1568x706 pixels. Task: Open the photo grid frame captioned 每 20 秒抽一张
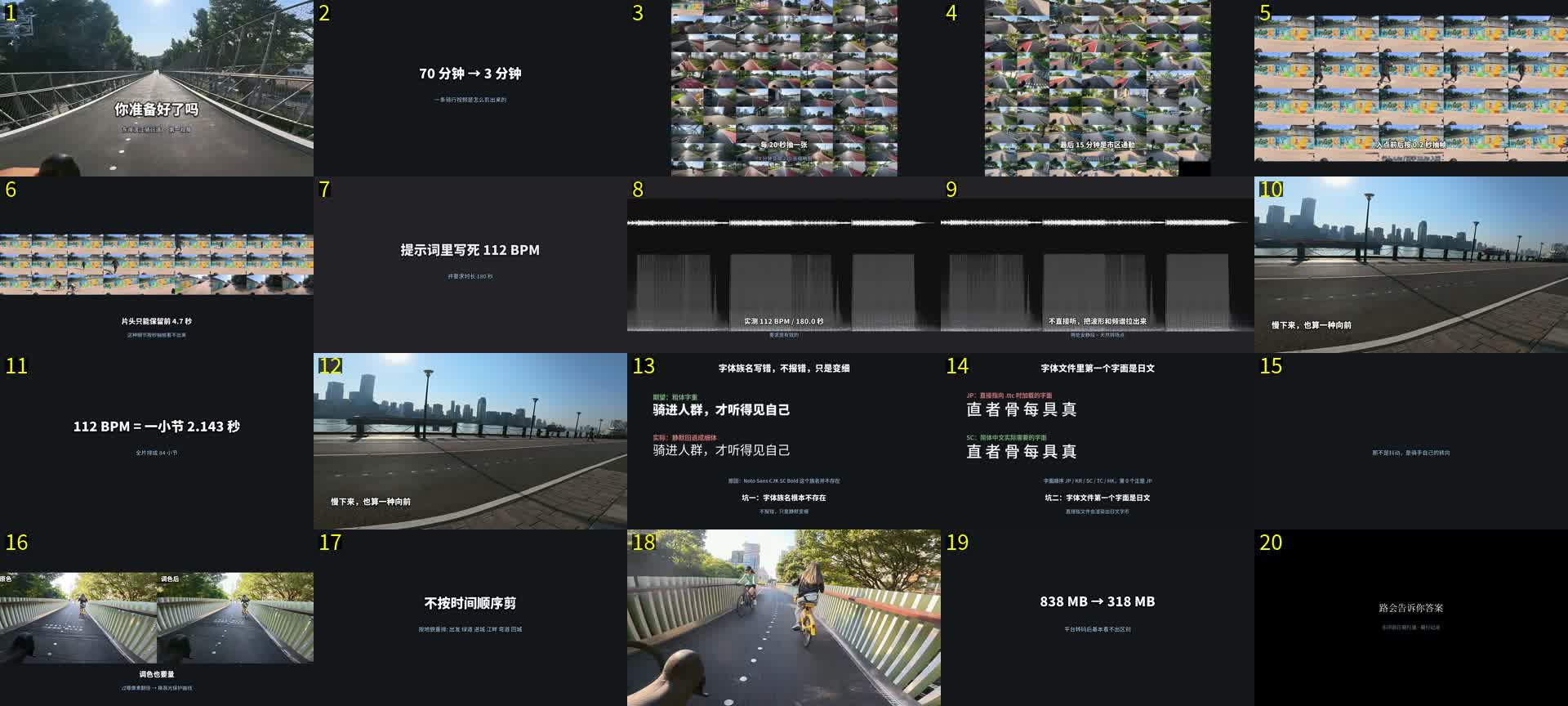click(x=784, y=88)
